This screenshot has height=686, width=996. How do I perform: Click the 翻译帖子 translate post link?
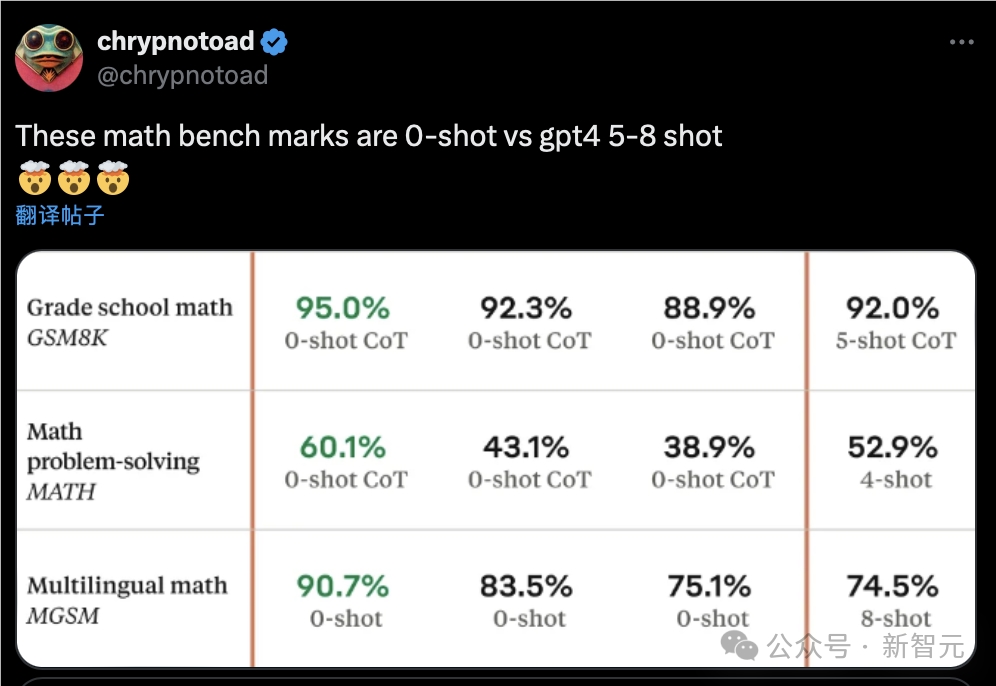click(x=60, y=215)
